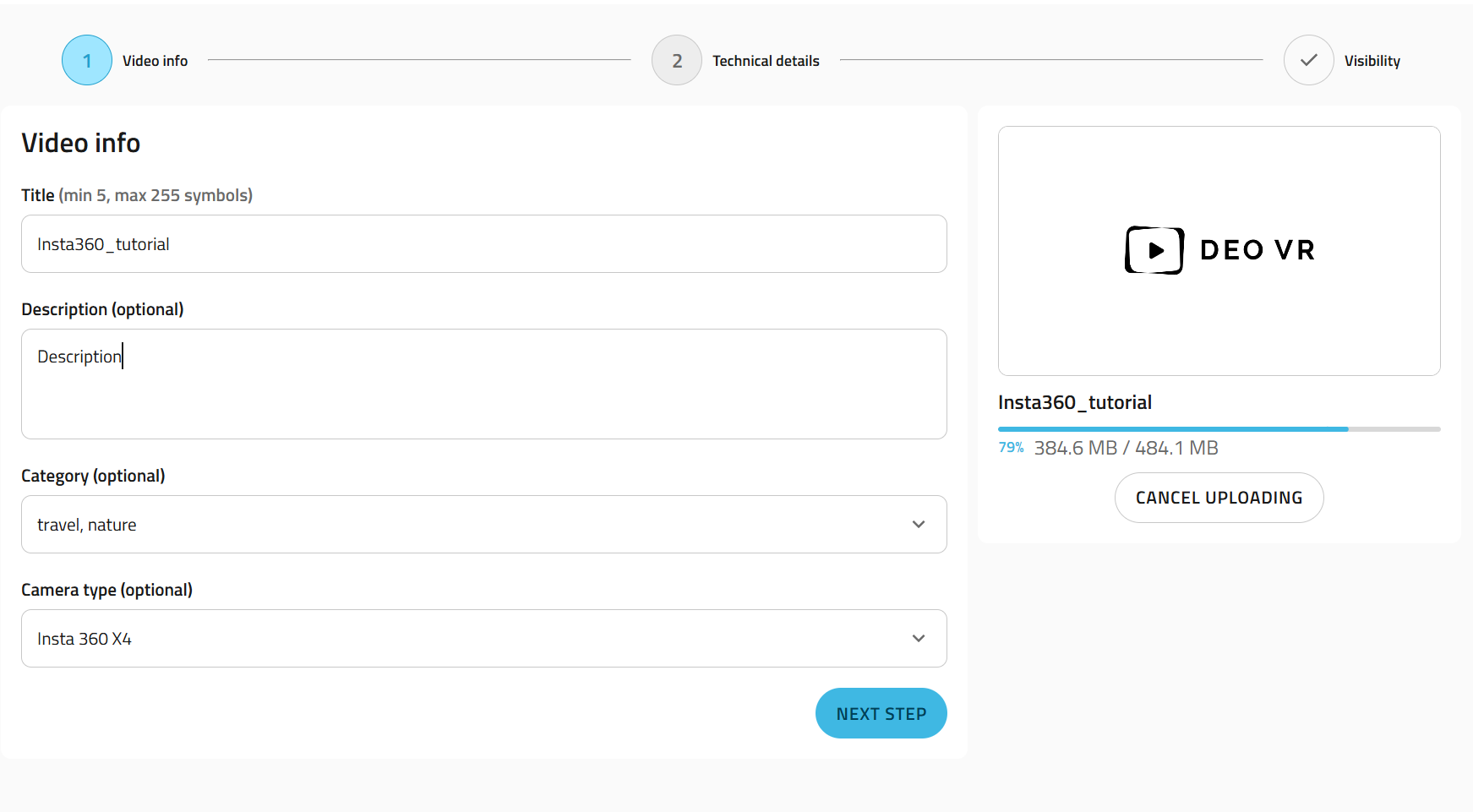This screenshot has width=1473, height=812.
Task: Expand Camera type dropdown chevron arrow
Action: pos(919,639)
